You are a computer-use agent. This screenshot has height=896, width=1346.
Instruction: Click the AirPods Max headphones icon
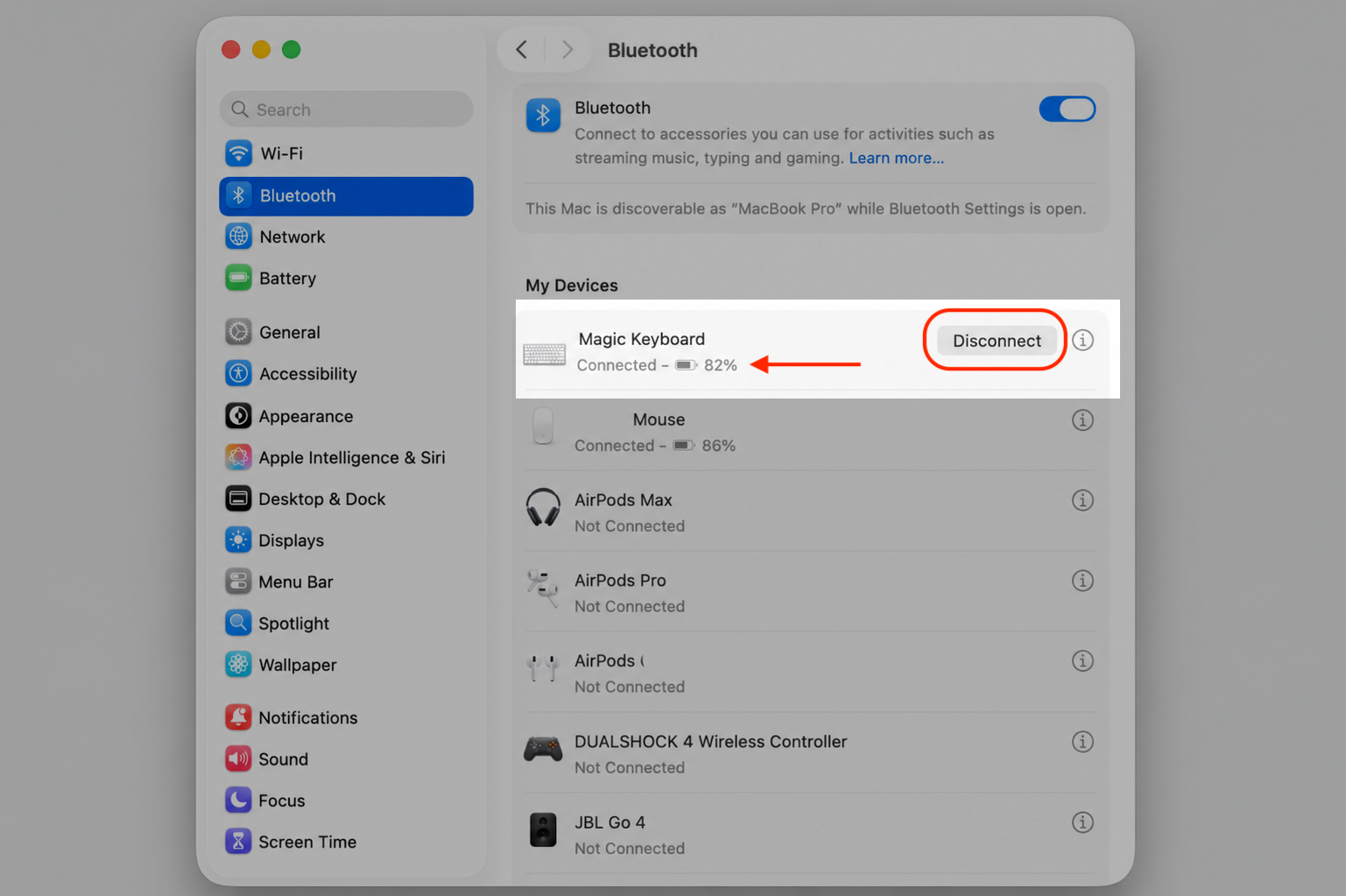[543, 507]
